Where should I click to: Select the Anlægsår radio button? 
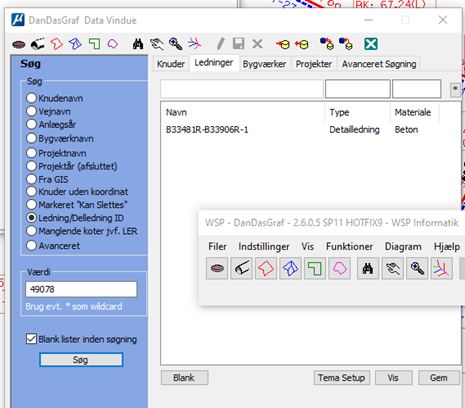[31, 124]
